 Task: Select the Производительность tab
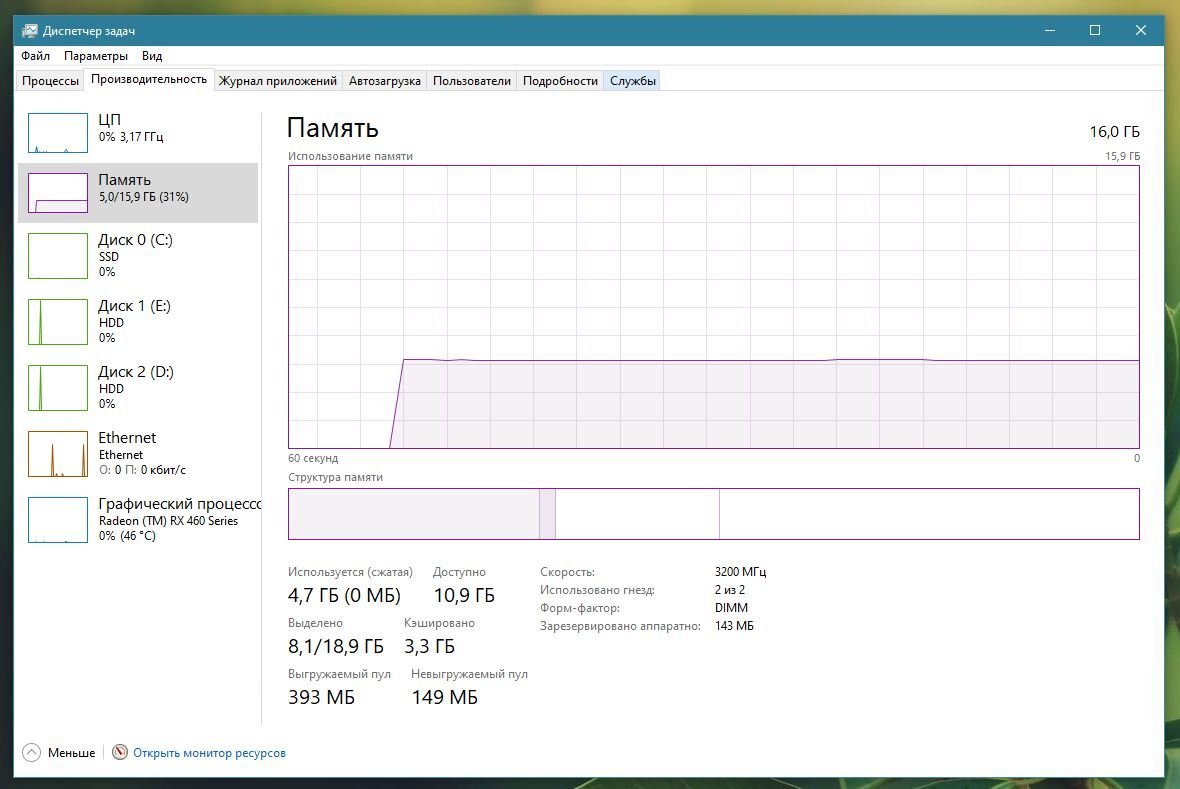149,79
